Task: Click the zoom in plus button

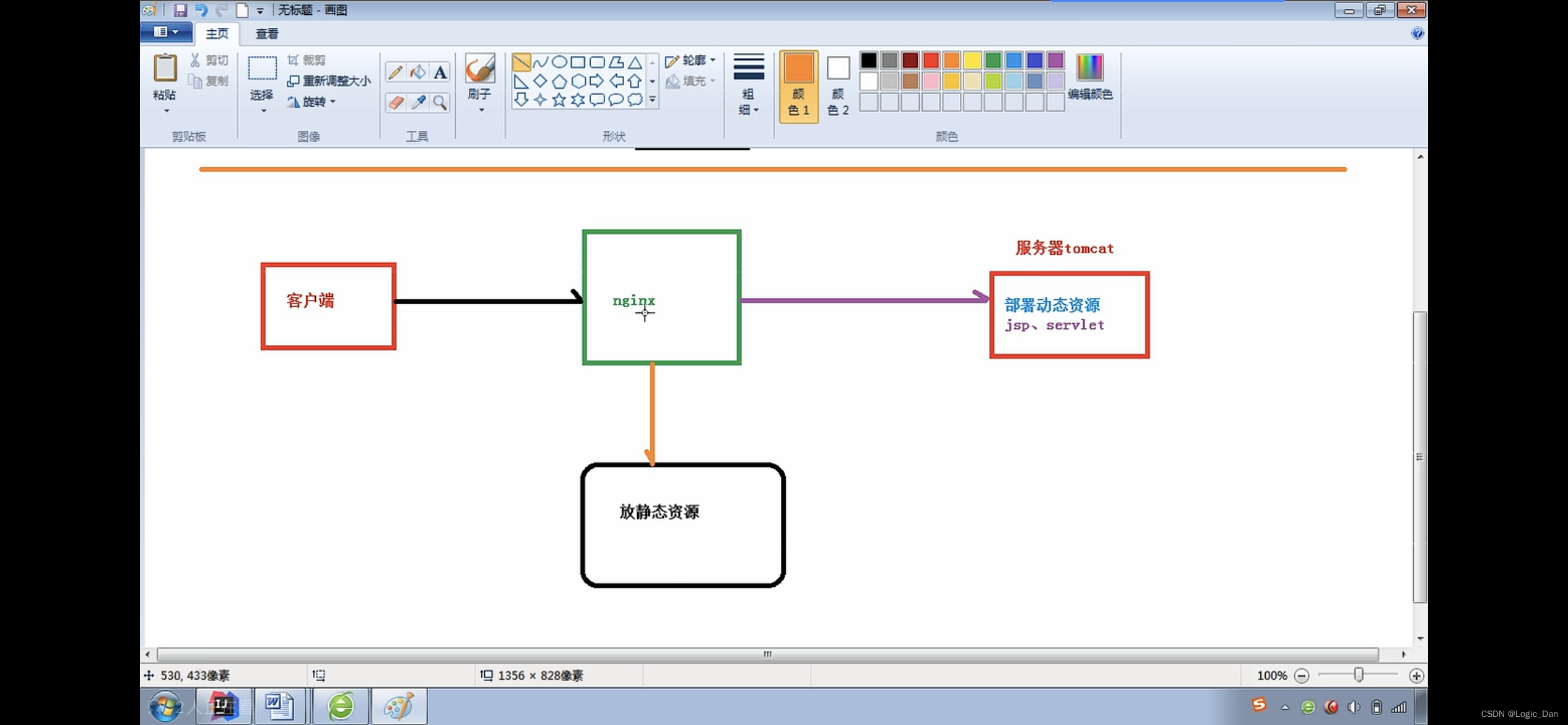Action: 1416,675
